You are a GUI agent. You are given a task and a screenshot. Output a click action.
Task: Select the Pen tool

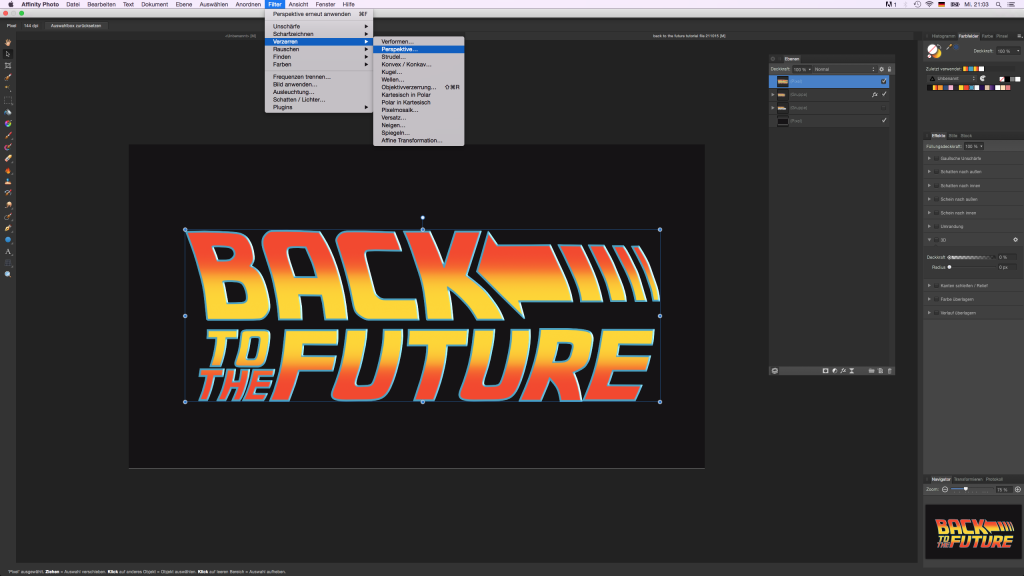(8, 229)
